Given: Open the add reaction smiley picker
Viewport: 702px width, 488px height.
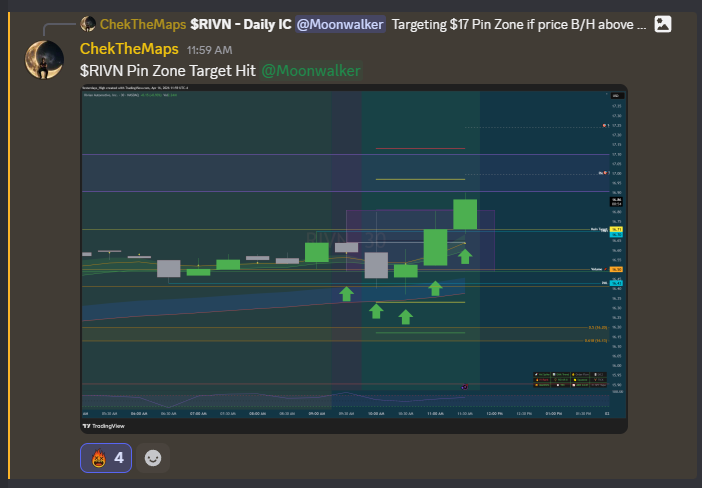Looking at the screenshot, I should point(153,458).
